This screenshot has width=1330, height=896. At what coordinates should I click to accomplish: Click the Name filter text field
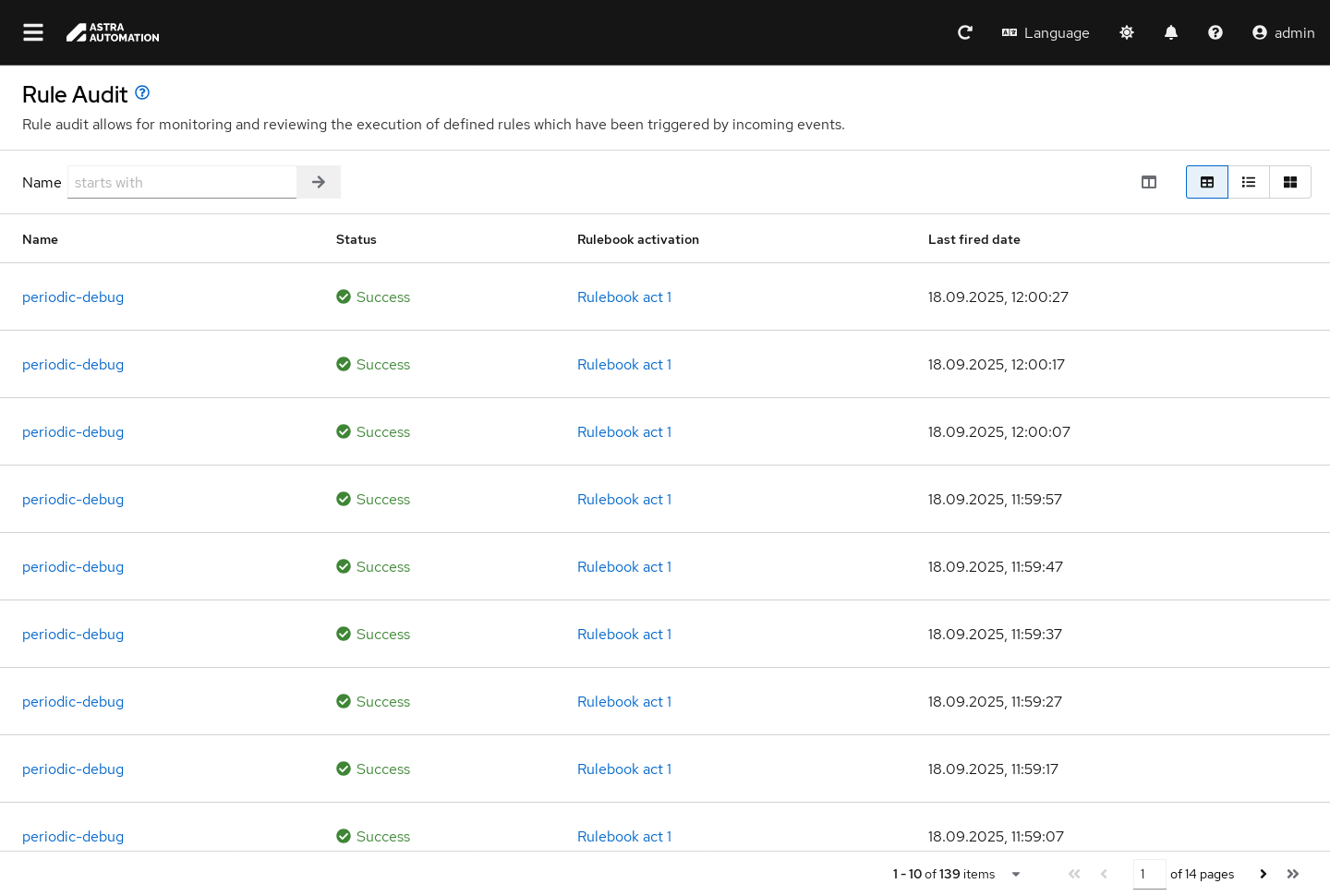tap(182, 182)
